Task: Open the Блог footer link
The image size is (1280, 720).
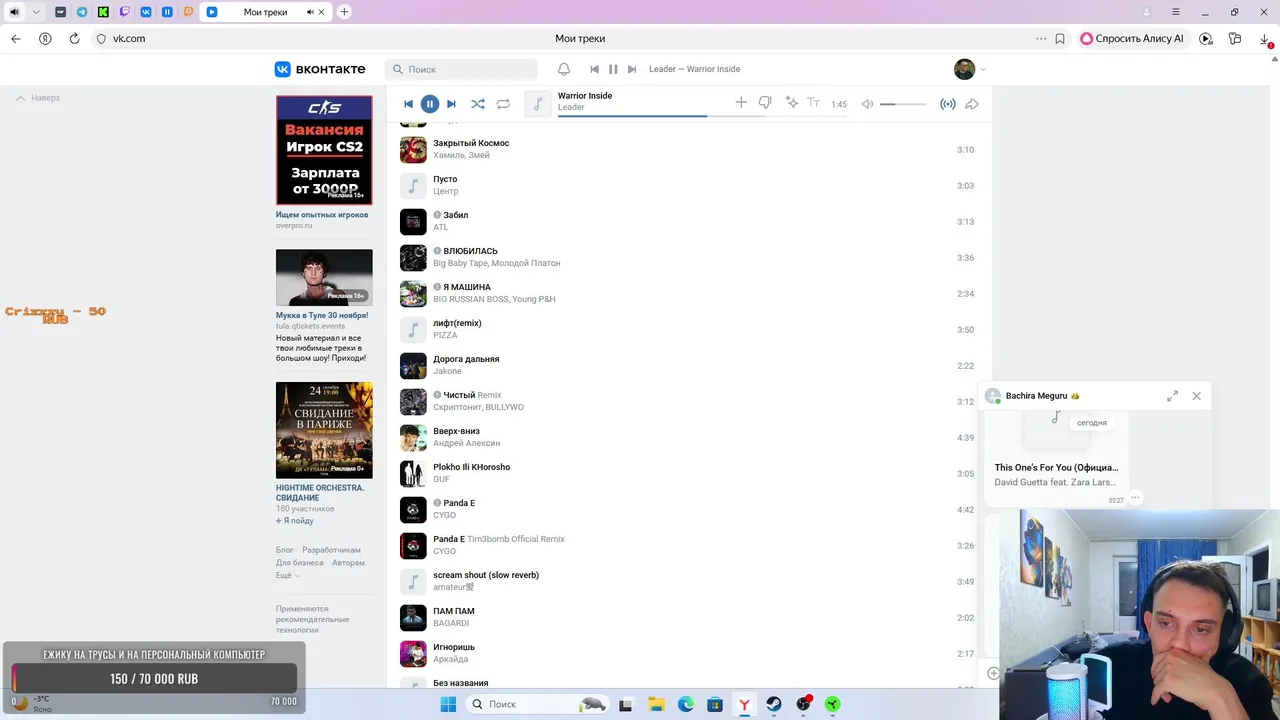Action: [285, 550]
